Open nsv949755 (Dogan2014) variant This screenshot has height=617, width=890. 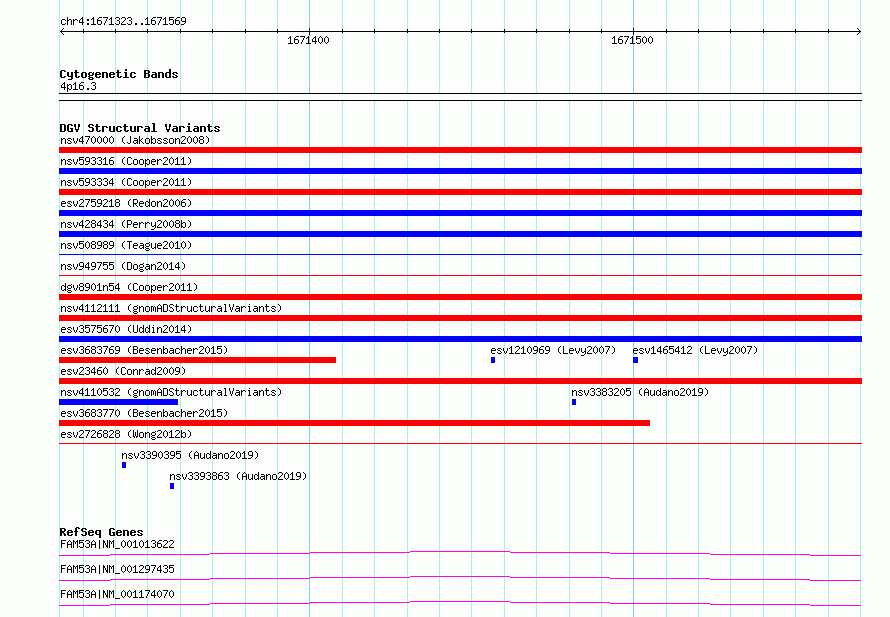pos(123,266)
